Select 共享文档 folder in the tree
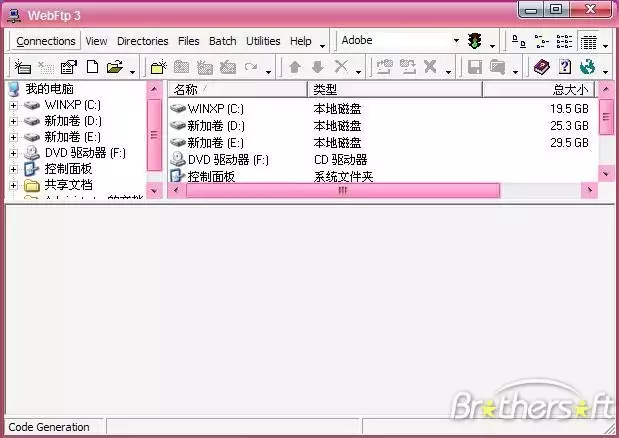Screen dimensions: 619x438 pyautogui.click(x=68, y=185)
